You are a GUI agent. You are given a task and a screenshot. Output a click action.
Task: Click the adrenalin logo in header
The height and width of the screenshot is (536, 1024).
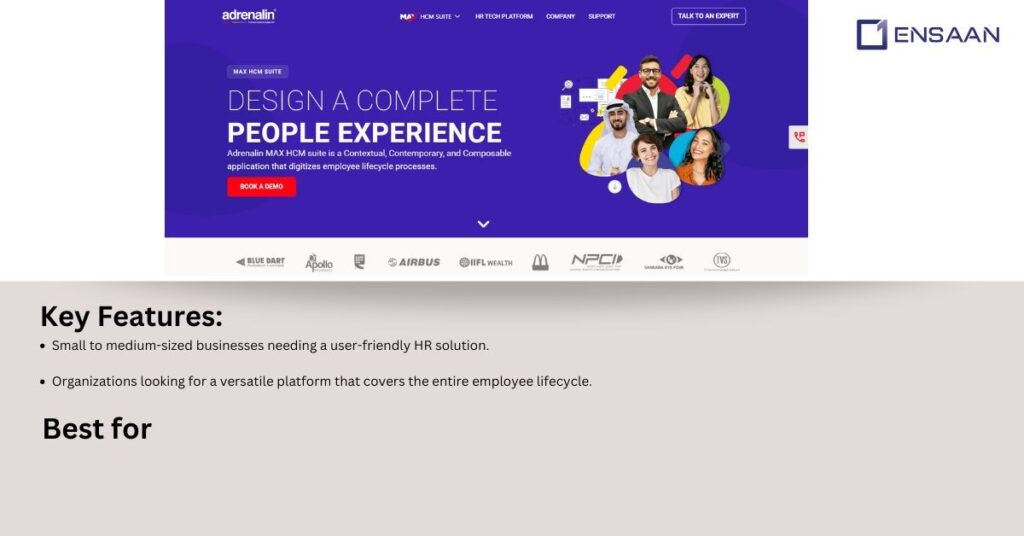249,16
